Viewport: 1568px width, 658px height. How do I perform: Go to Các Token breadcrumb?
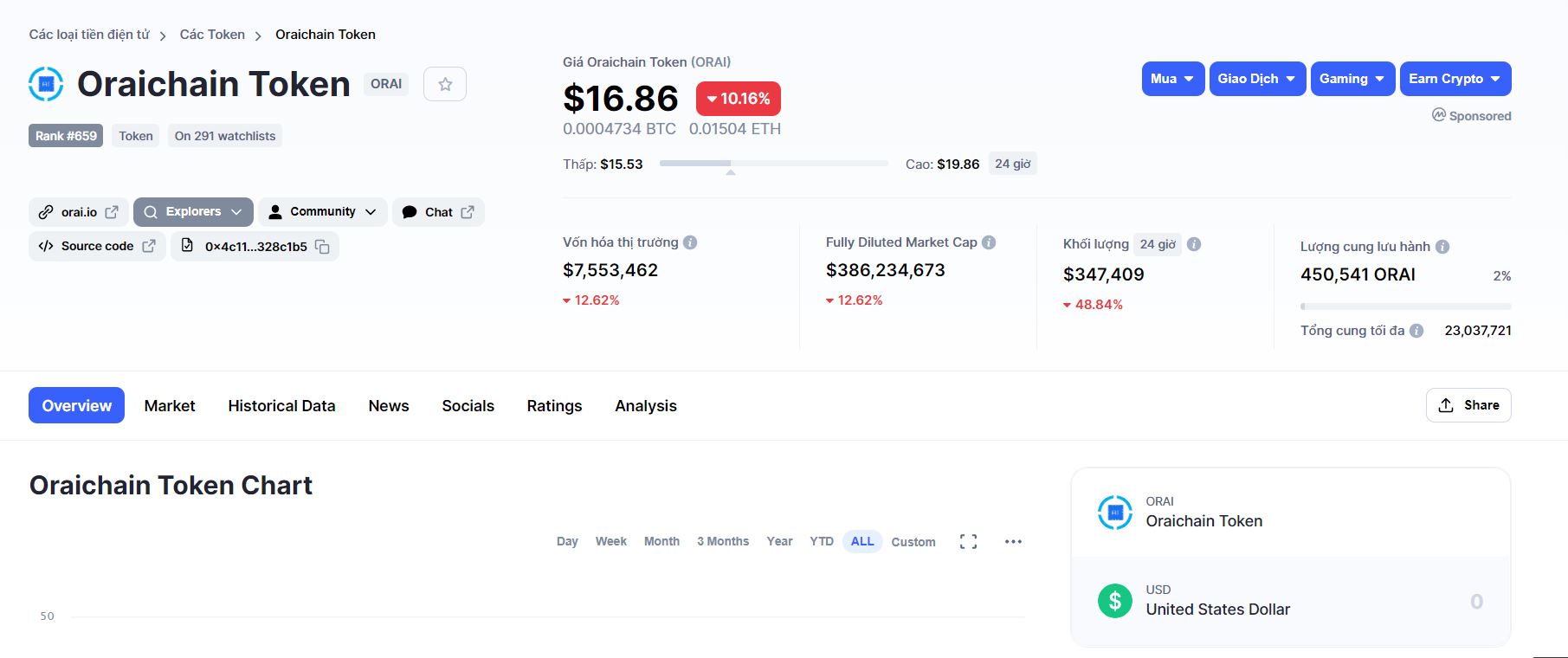click(212, 35)
